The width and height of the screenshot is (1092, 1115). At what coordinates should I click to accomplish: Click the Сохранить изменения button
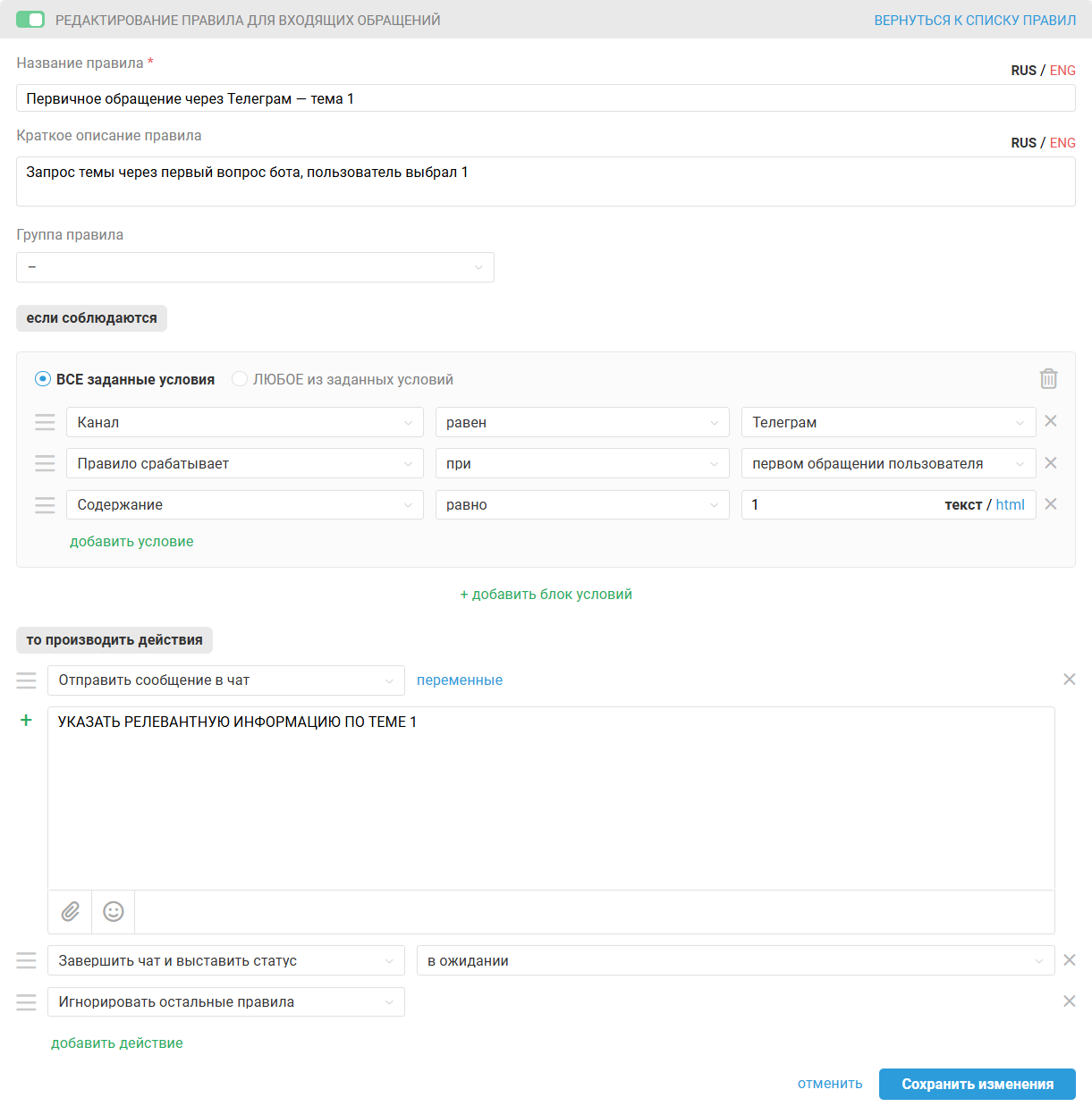click(977, 1084)
